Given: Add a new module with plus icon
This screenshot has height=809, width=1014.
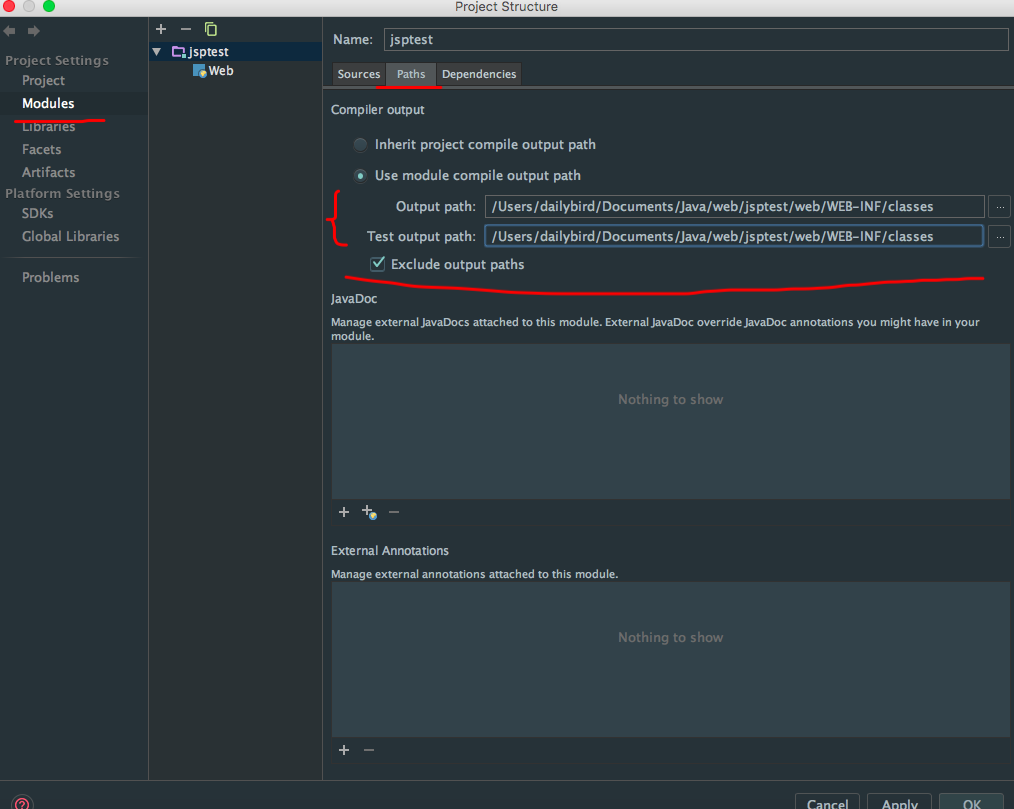Looking at the screenshot, I should click(x=161, y=29).
